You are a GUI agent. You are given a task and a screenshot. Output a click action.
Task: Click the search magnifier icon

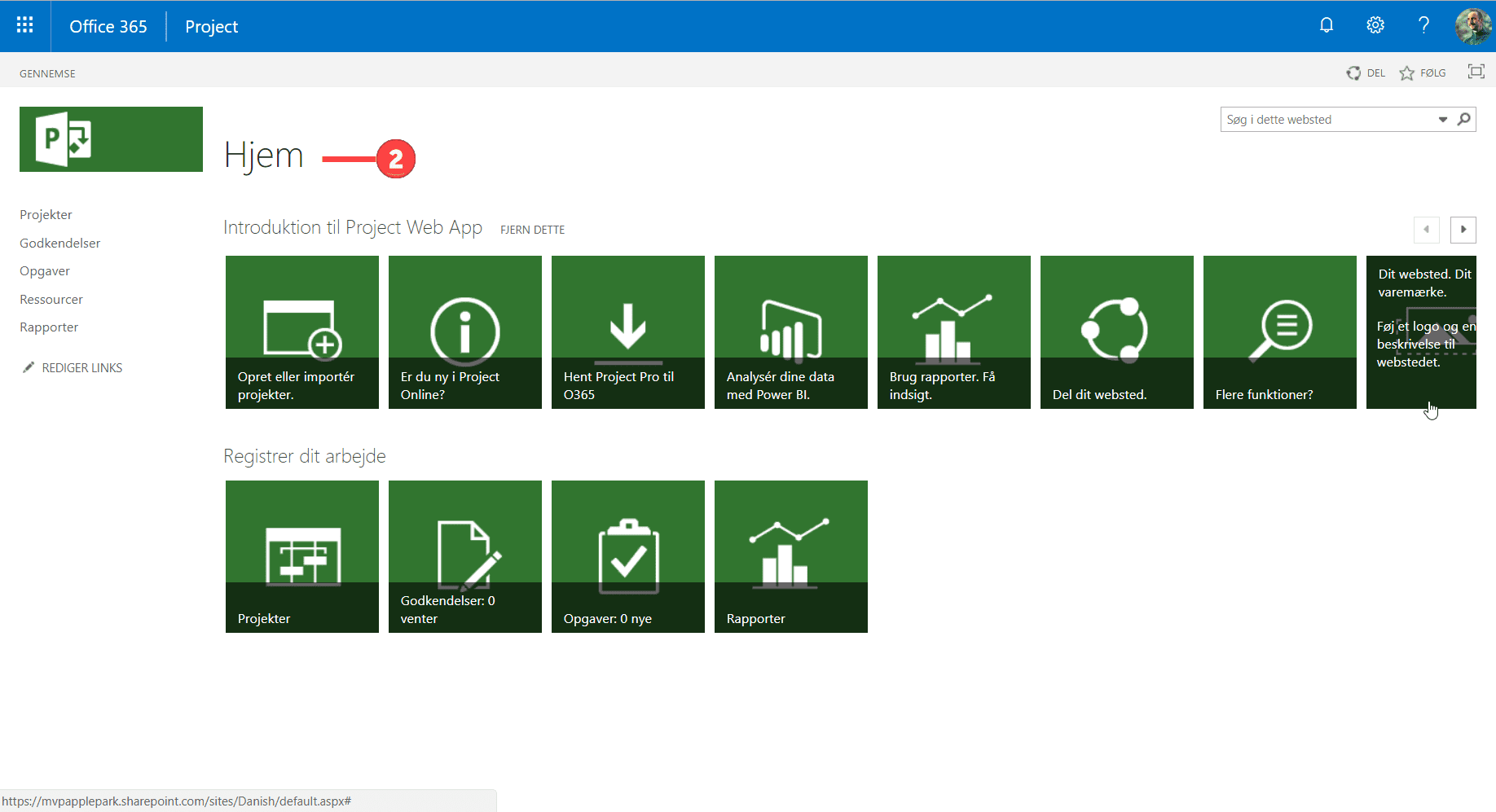coord(1464,119)
